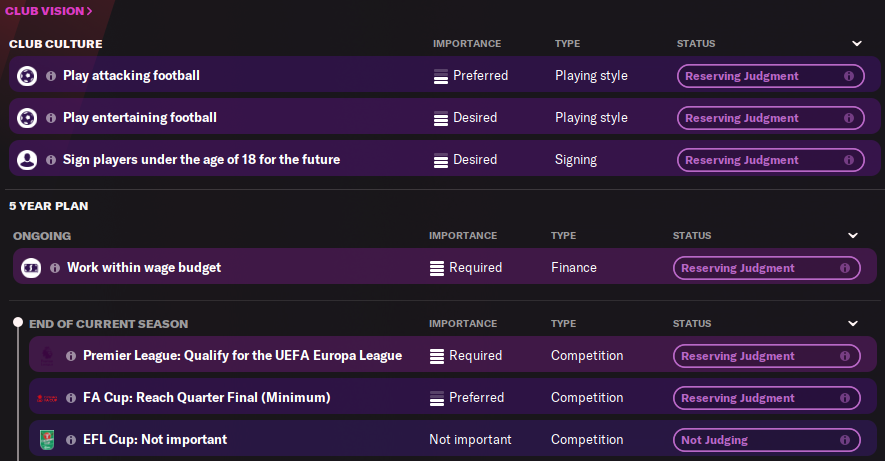Collapse the Club Culture section chevron
The image size is (885, 461).
tap(856, 44)
